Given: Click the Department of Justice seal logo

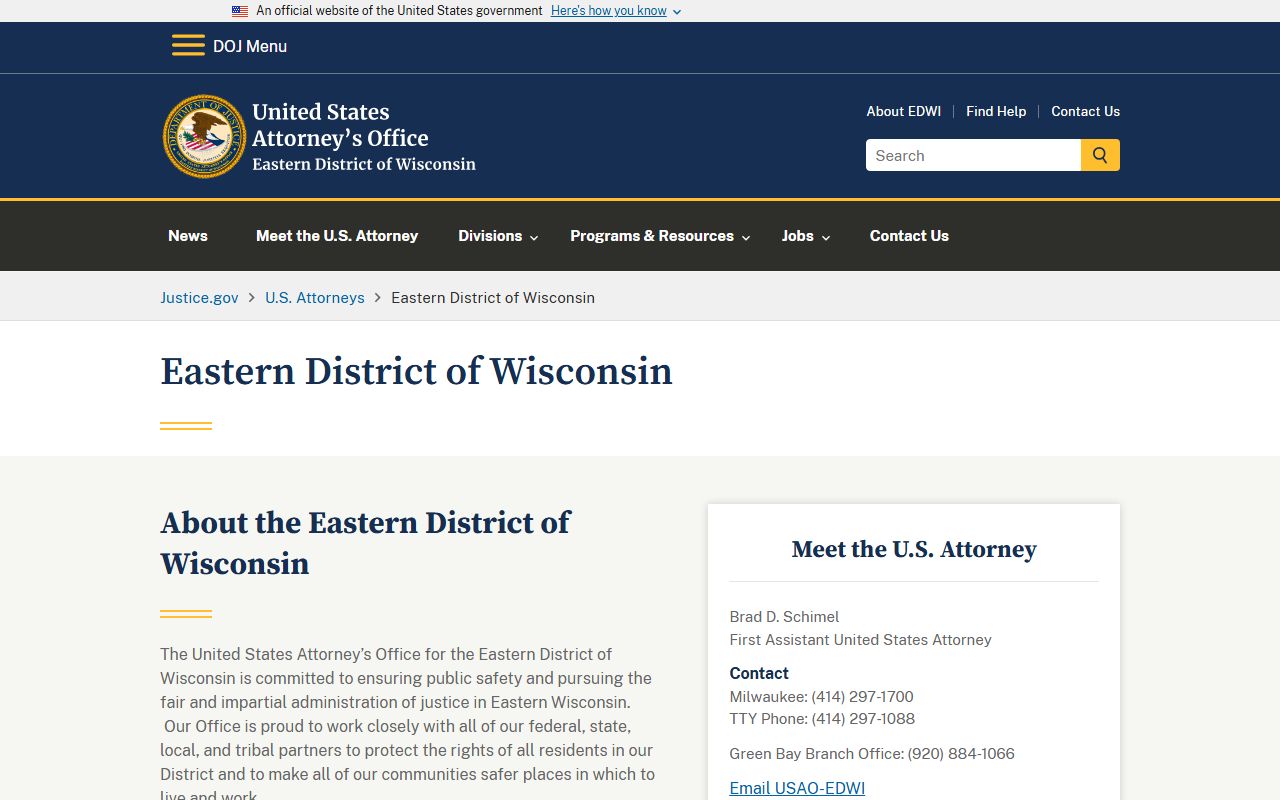Looking at the screenshot, I should pyautogui.click(x=204, y=137).
